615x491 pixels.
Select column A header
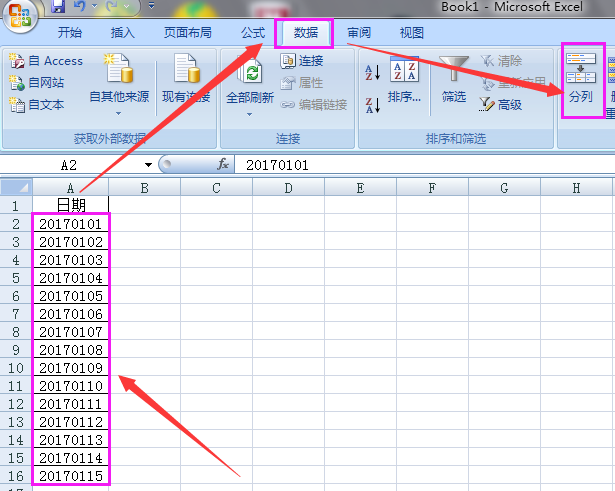(x=71, y=188)
